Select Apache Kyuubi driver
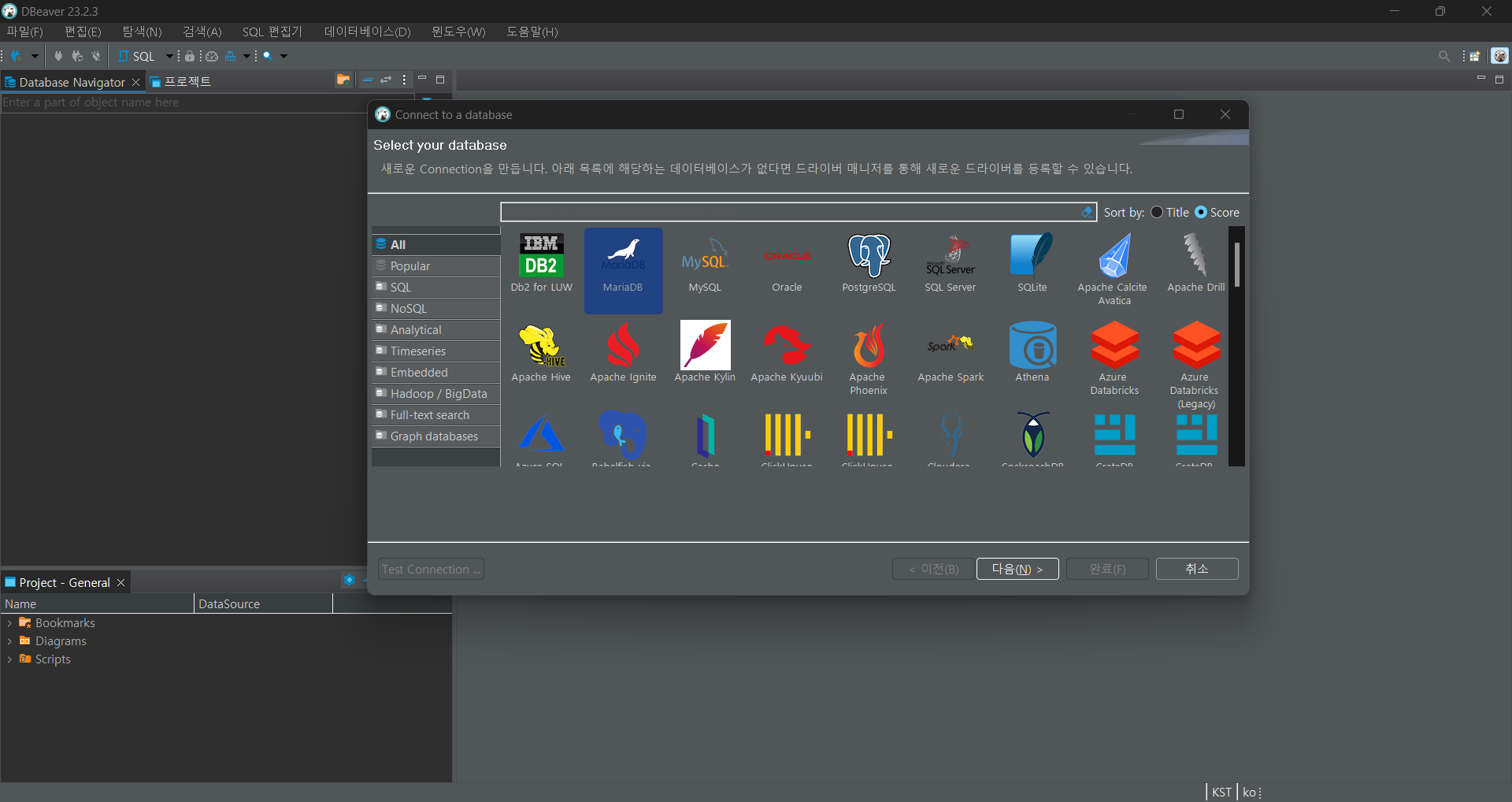Screen dimensions: 1512x802 click(x=787, y=353)
